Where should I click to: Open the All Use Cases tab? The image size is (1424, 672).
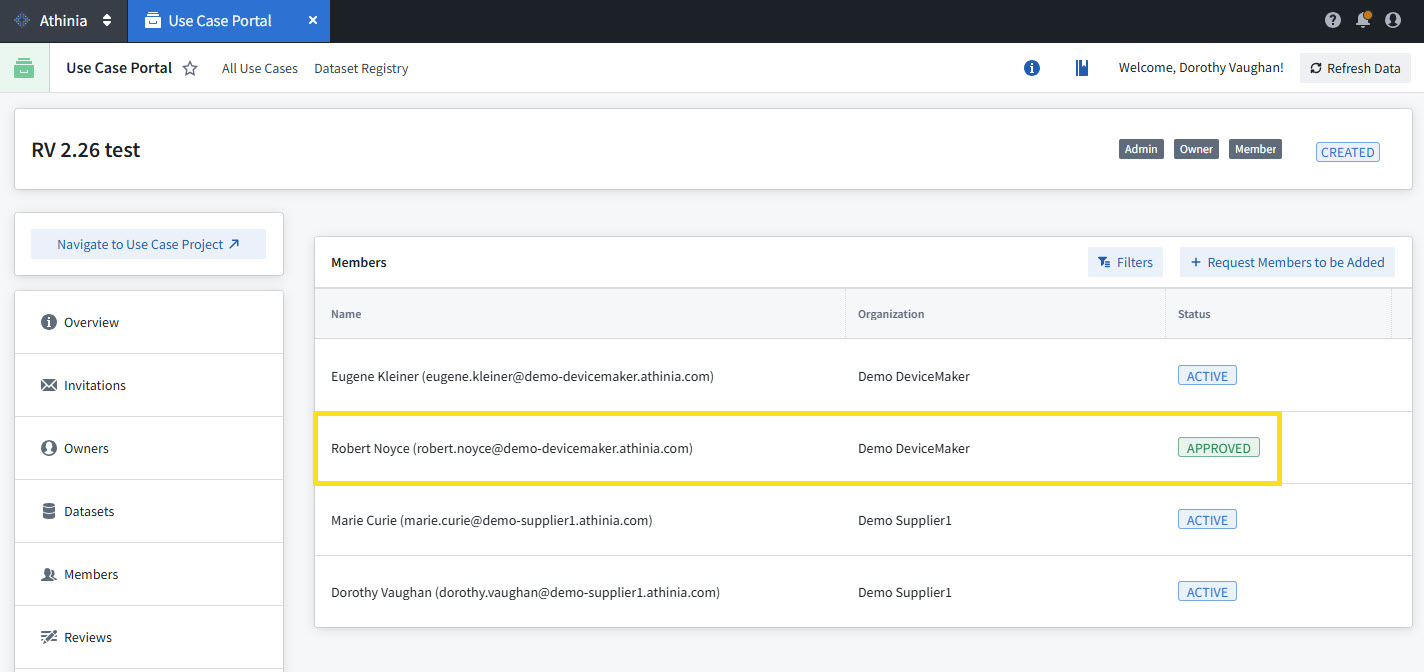point(260,69)
